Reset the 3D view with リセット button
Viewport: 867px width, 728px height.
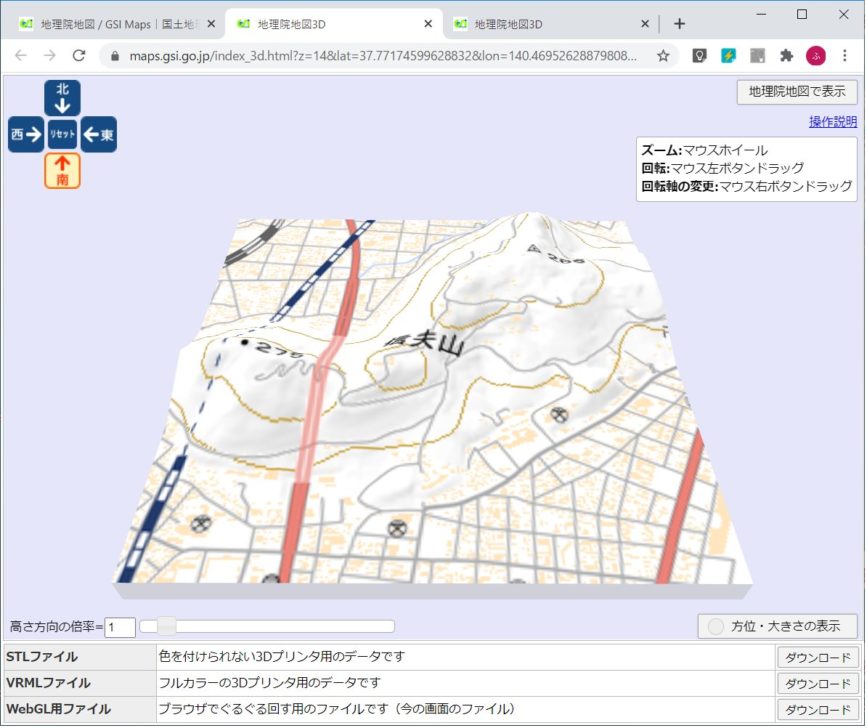coord(61,134)
